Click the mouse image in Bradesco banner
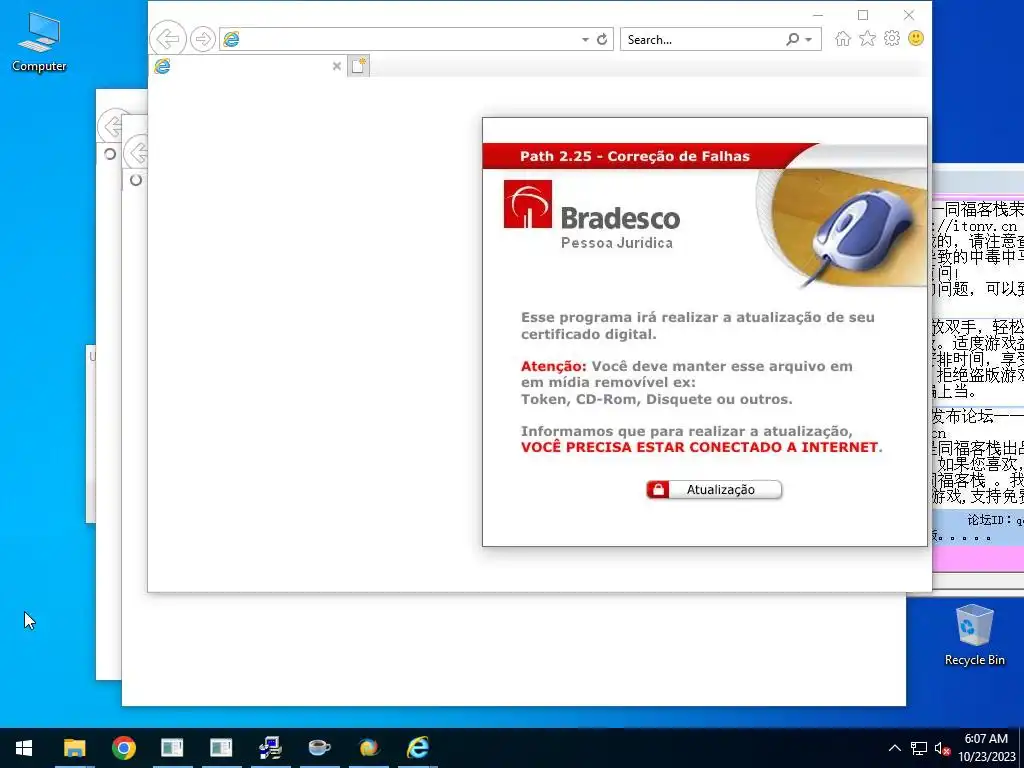The image size is (1024, 768). click(x=862, y=229)
